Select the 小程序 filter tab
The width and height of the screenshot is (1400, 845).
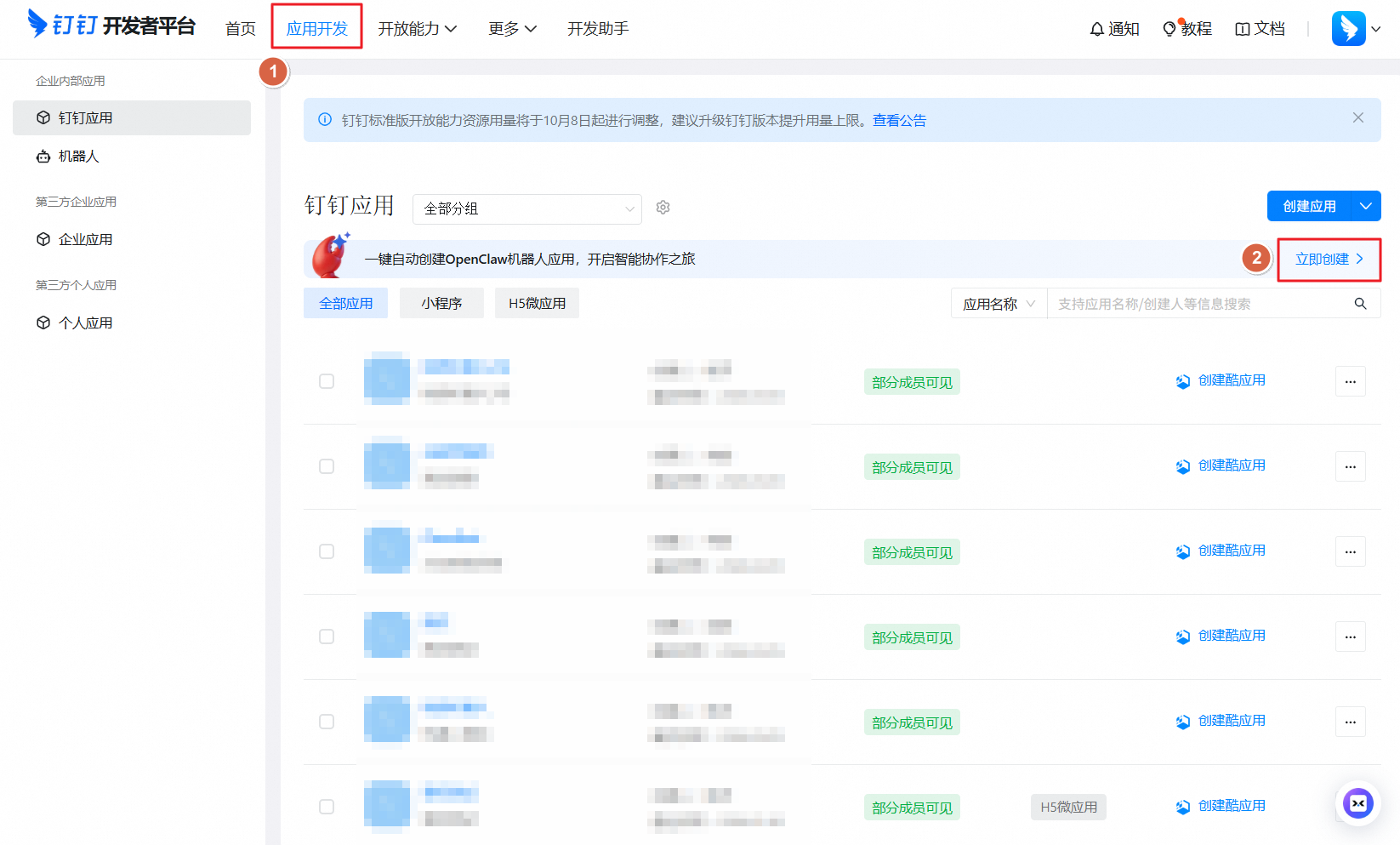pos(441,303)
